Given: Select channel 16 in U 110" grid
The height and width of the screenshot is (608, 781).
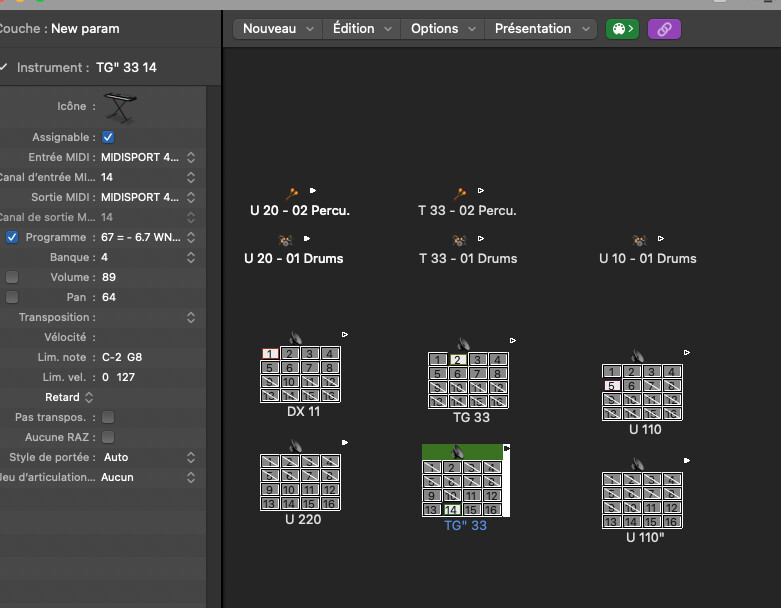Looking at the screenshot, I should coord(672,521).
